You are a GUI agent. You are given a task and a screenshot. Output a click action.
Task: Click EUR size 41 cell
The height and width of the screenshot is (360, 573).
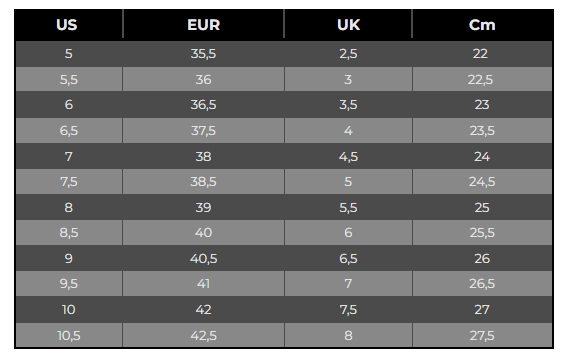click(x=204, y=284)
